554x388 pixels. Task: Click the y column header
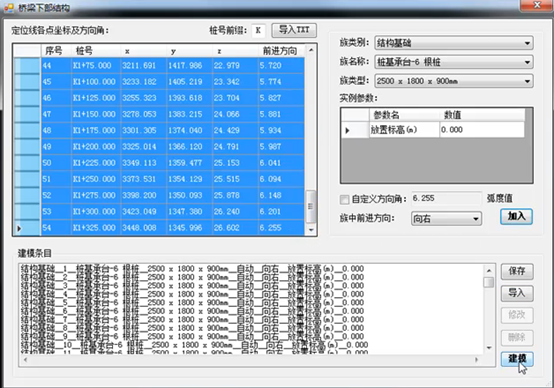click(189, 51)
